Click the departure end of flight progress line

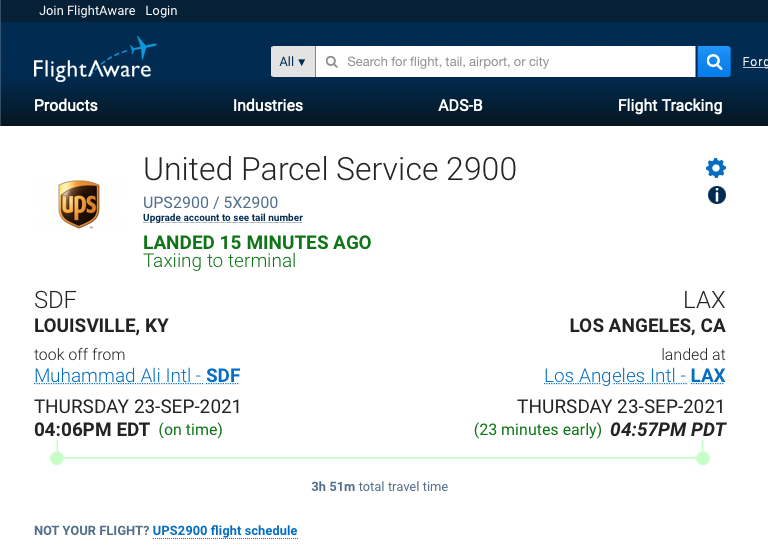pyautogui.click(x=57, y=458)
